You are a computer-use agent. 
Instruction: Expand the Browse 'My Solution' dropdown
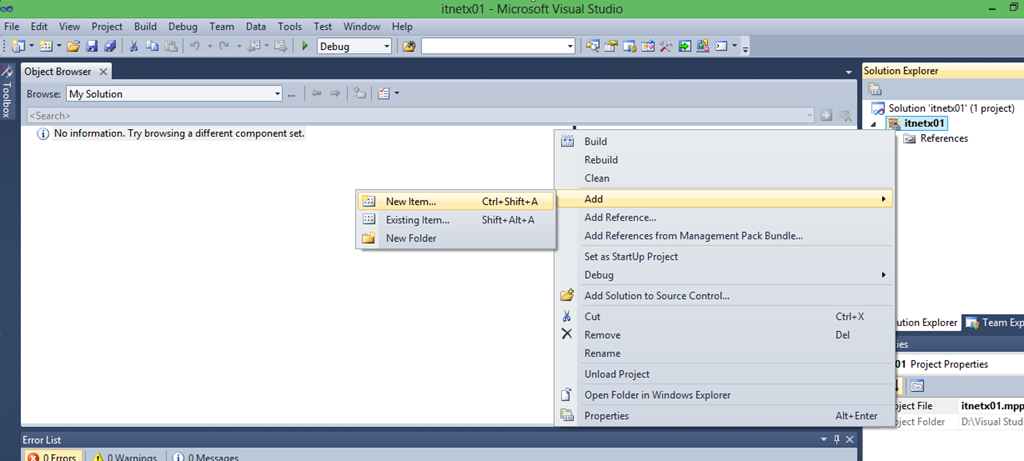278,94
